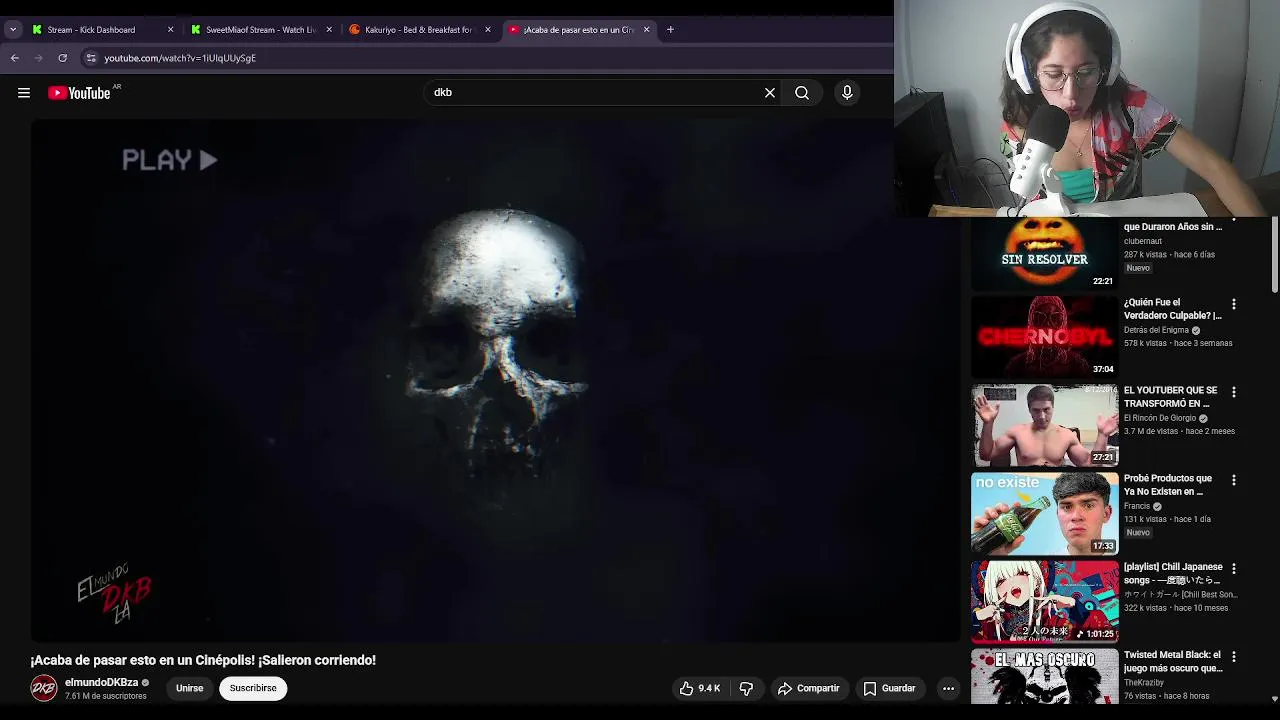The image size is (1280, 720).
Task: Close the Kakuriyo Bed & Breakfast tab
Action: point(488,30)
